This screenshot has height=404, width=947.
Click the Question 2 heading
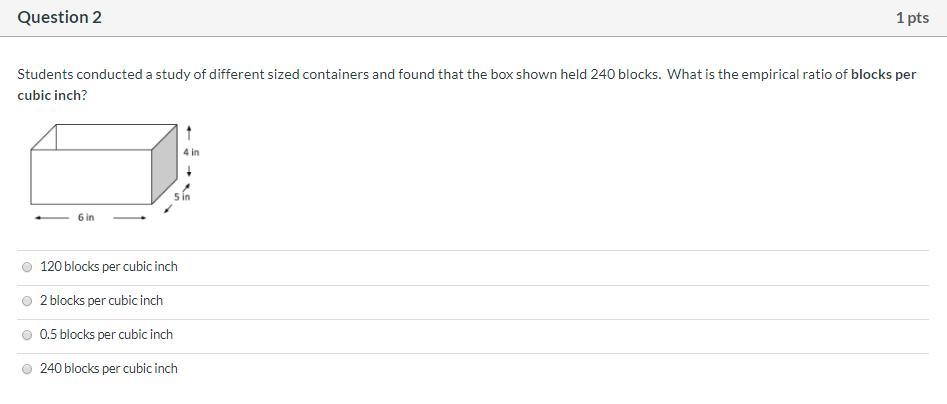(x=59, y=18)
